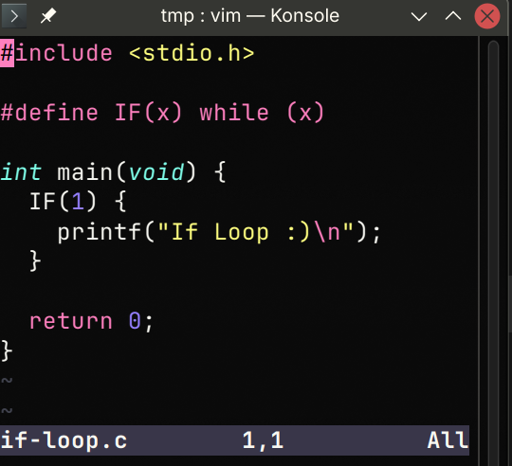Click on '<stdio.h>' header text
Screen dimensions: 512x466
[192, 53]
